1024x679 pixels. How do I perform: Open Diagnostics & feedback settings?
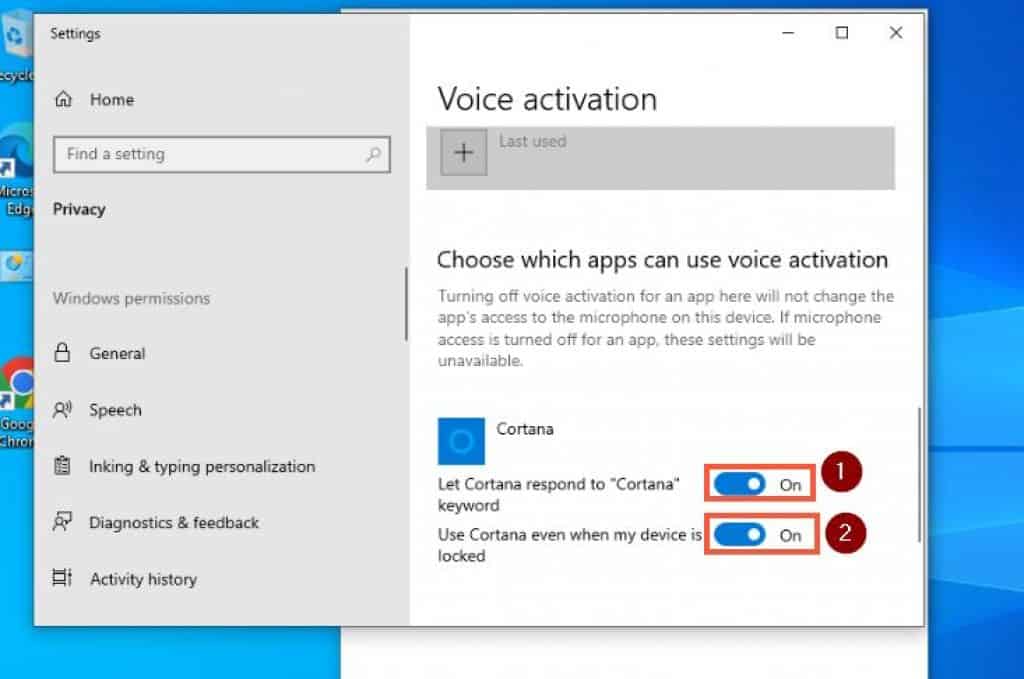(x=174, y=523)
